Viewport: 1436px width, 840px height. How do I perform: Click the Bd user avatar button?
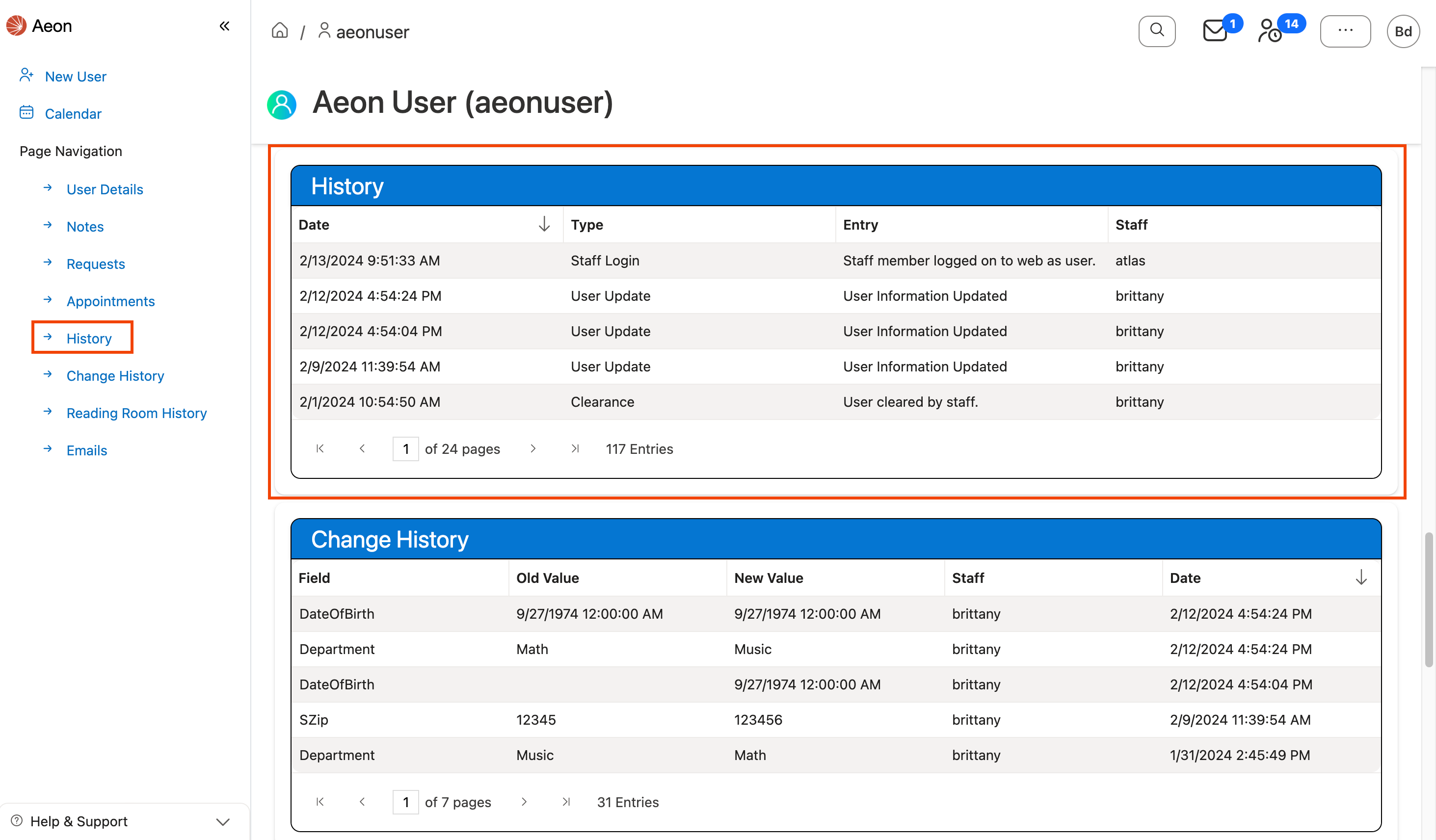1403,31
